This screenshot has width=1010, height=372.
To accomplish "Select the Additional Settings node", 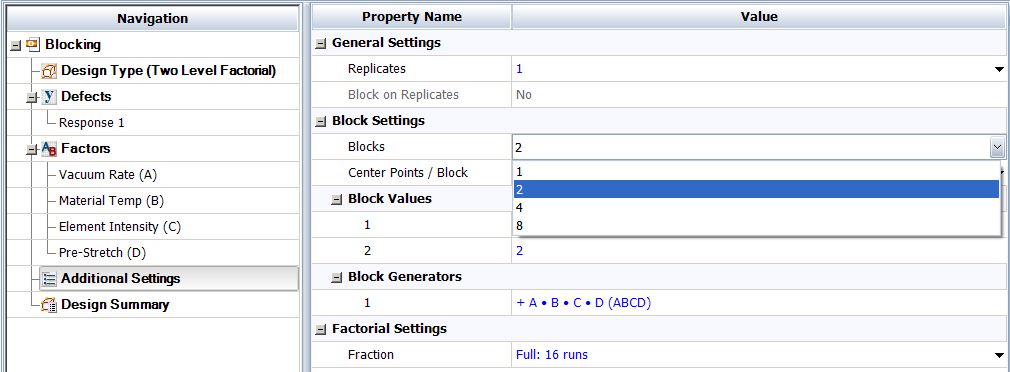I will click(120, 279).
